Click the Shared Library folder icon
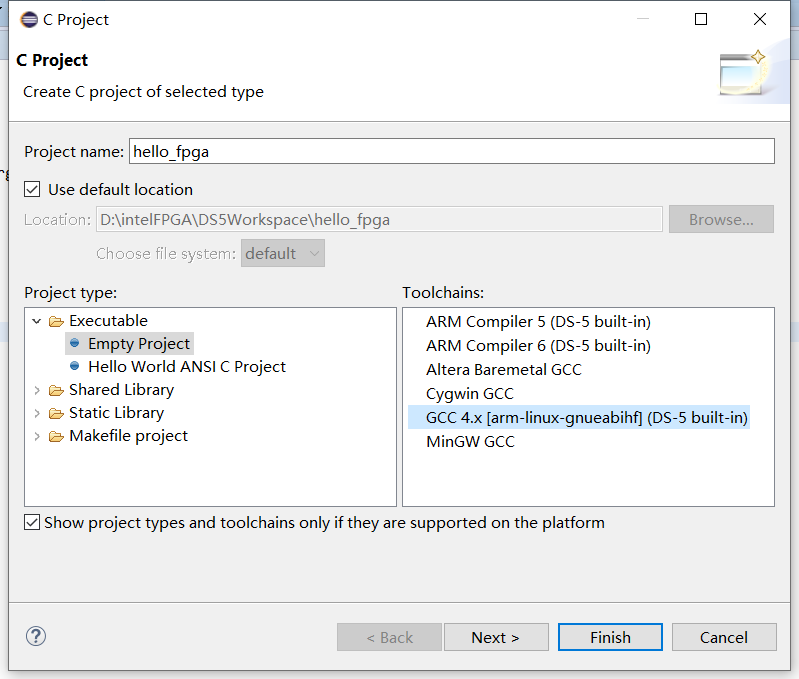The width and height of the screenshot is (799, 679). pos(56,391)
